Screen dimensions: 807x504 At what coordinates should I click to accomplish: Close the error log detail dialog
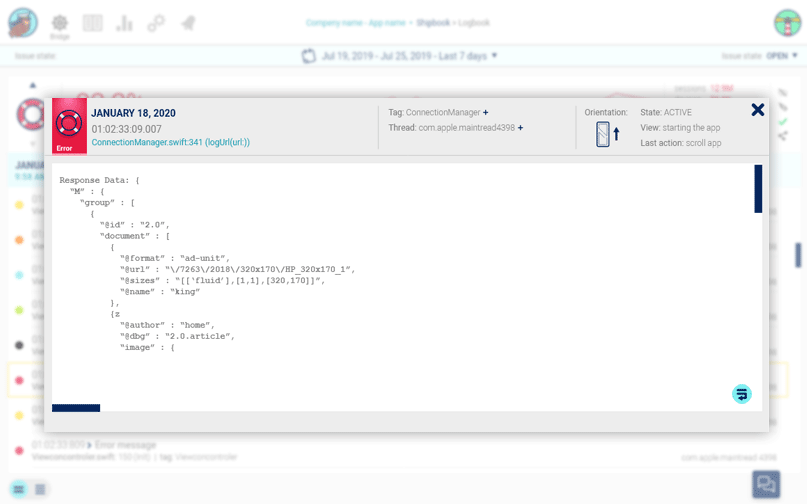click(757, 110)
